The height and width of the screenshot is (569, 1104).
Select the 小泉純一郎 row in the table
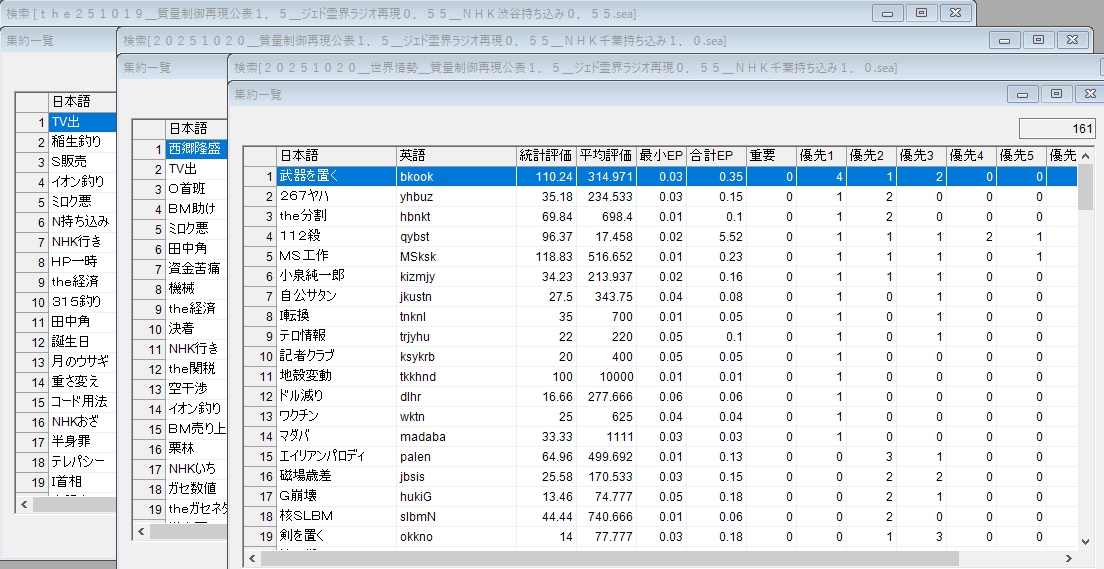(x=336, y=276)
